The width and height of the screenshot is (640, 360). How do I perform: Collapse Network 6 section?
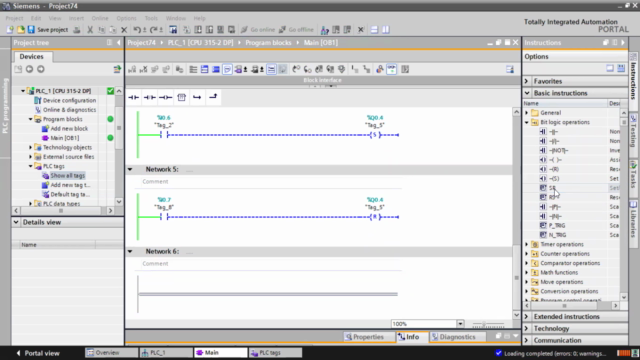coord(130,251)
